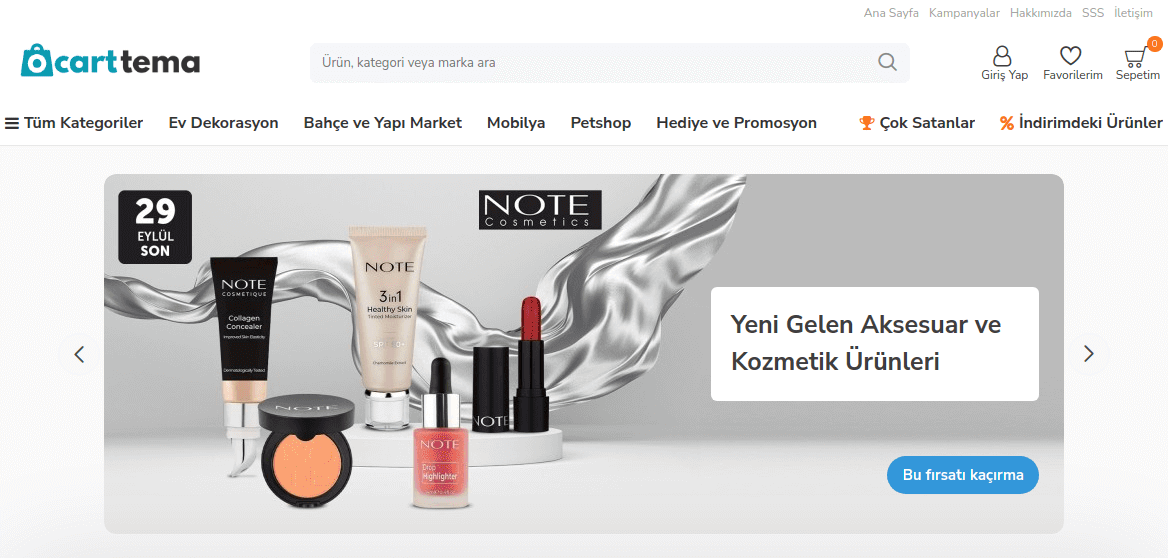Click the search magnifier icon
1174x558 pixels.
(887, 62)
